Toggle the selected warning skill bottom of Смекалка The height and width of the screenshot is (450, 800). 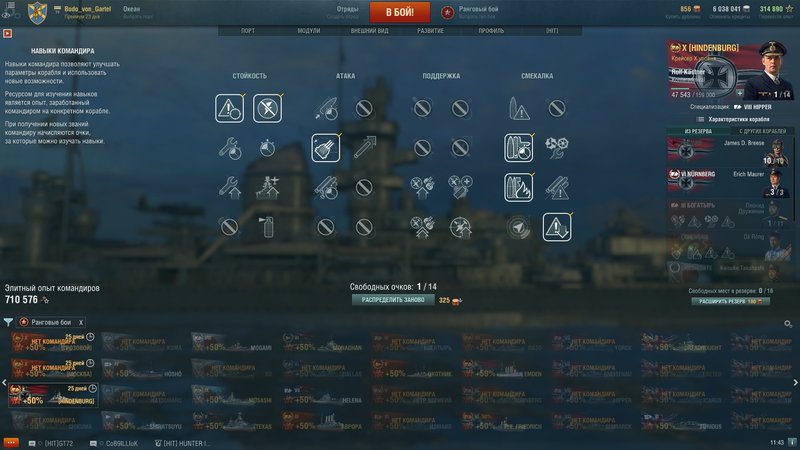(x=557, y=227)
